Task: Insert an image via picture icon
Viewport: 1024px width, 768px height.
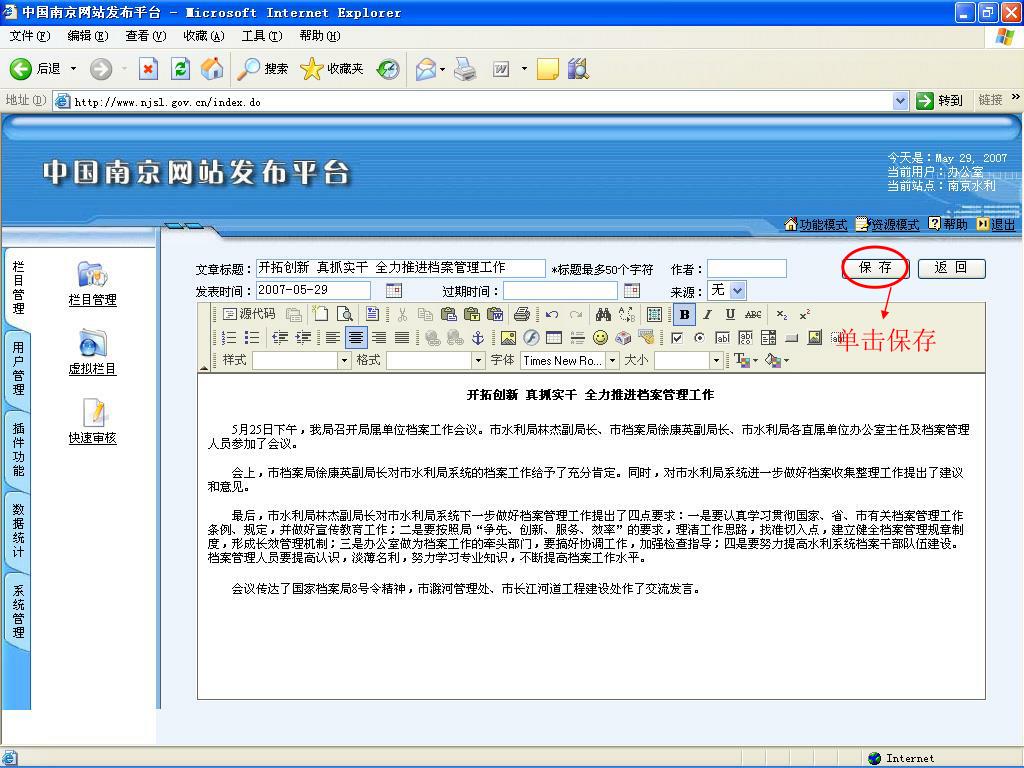Action: pos(508,337)
